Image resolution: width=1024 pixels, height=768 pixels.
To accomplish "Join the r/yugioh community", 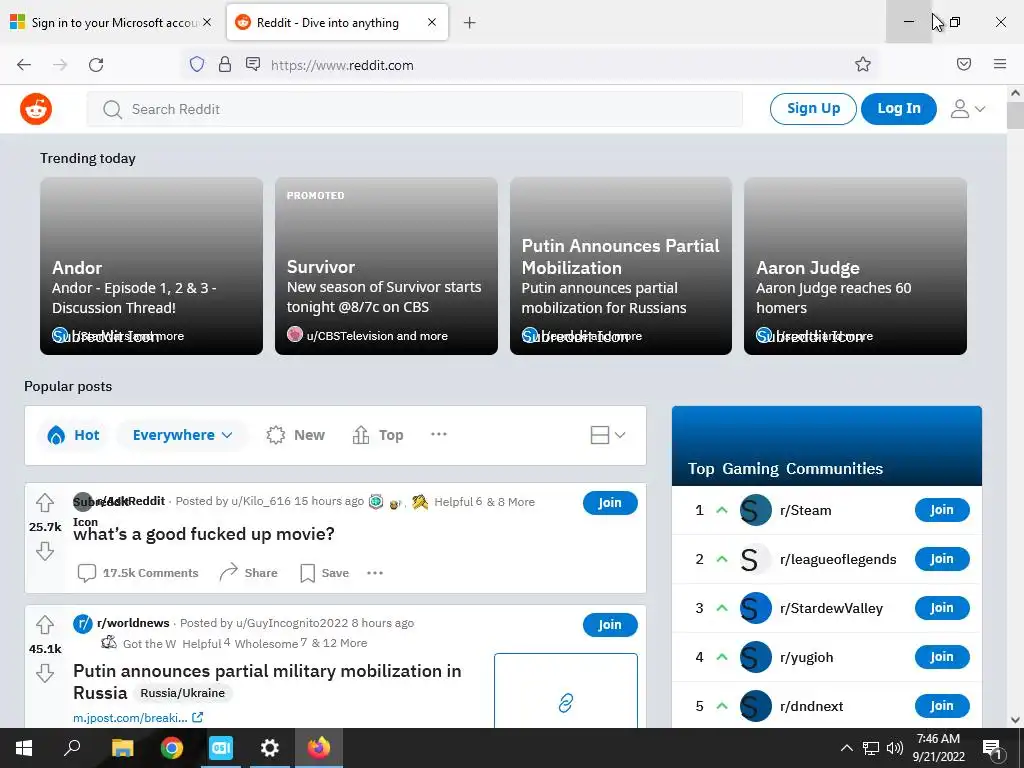I will [x=942, y=657].
